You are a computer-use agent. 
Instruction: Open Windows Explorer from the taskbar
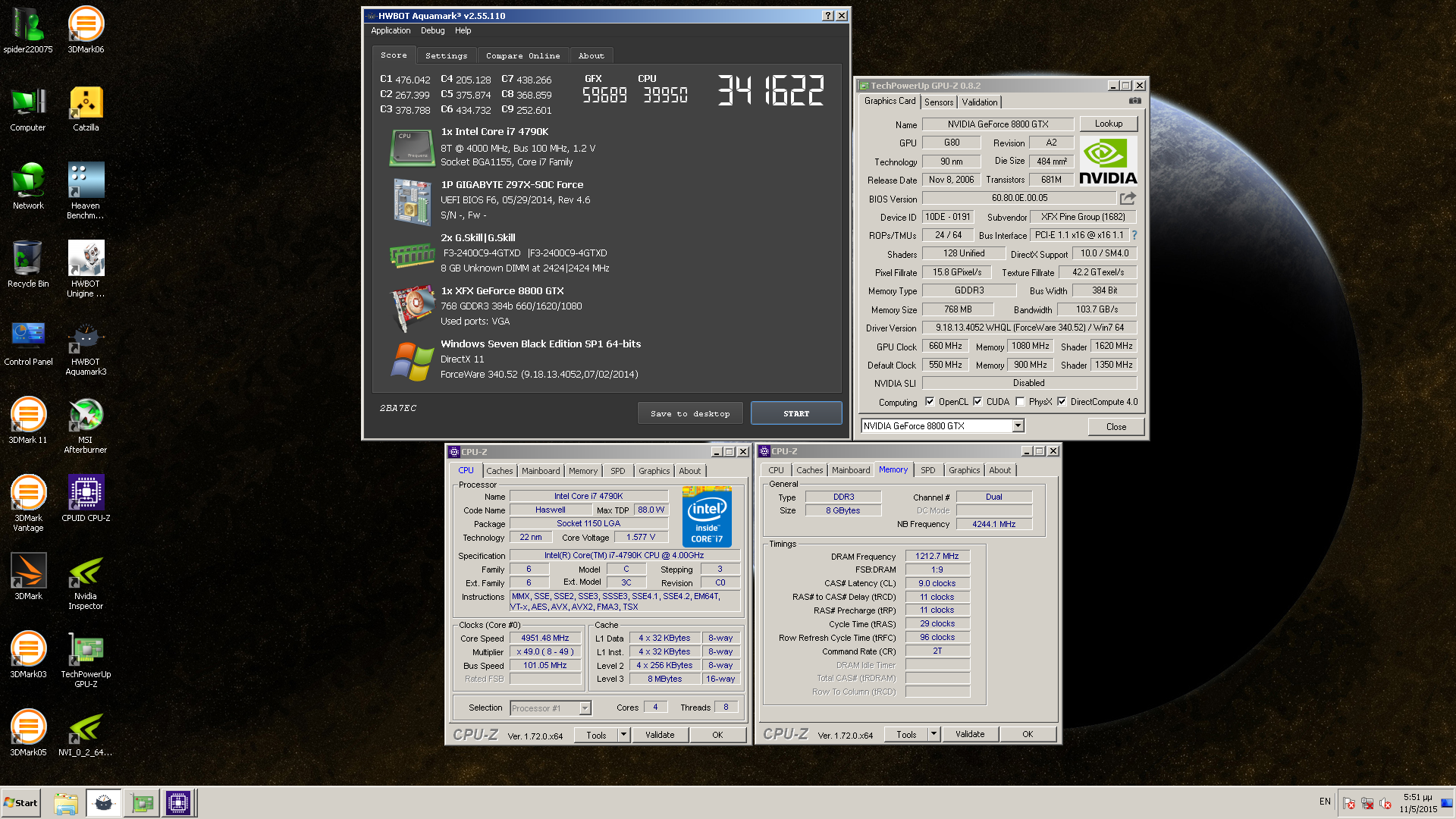66,803
